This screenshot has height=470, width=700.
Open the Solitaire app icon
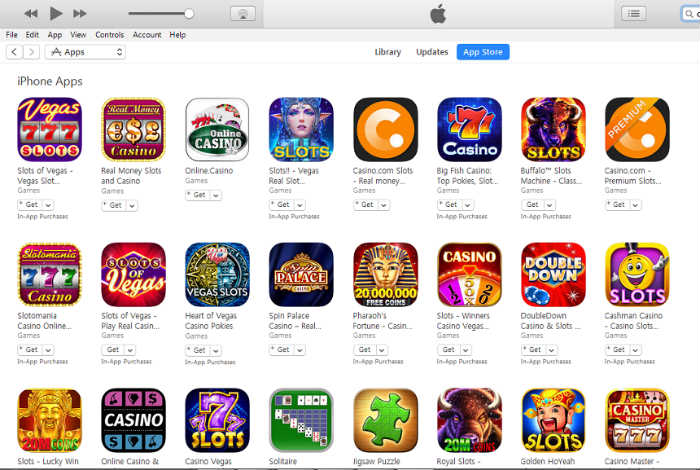click(301, 420)
